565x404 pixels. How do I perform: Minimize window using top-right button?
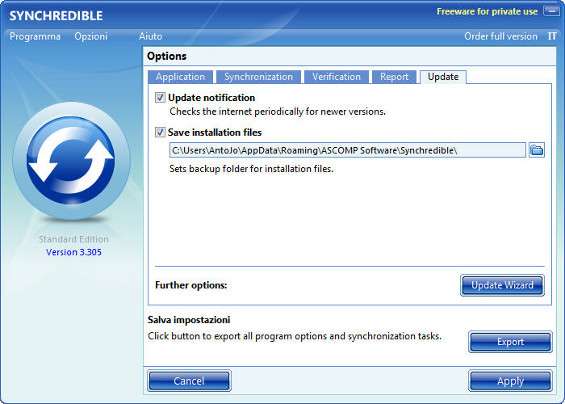coord(552,11)
